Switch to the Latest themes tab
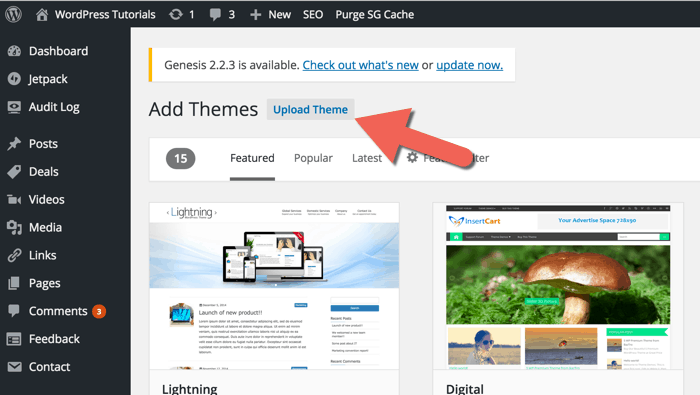The image size is (700, 395). 367,158
